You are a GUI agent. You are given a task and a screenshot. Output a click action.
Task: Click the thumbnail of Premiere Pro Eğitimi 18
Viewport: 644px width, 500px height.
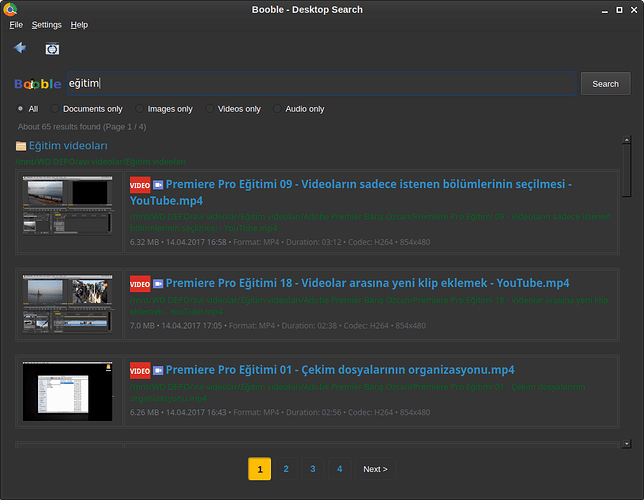(x=68, y=304)
